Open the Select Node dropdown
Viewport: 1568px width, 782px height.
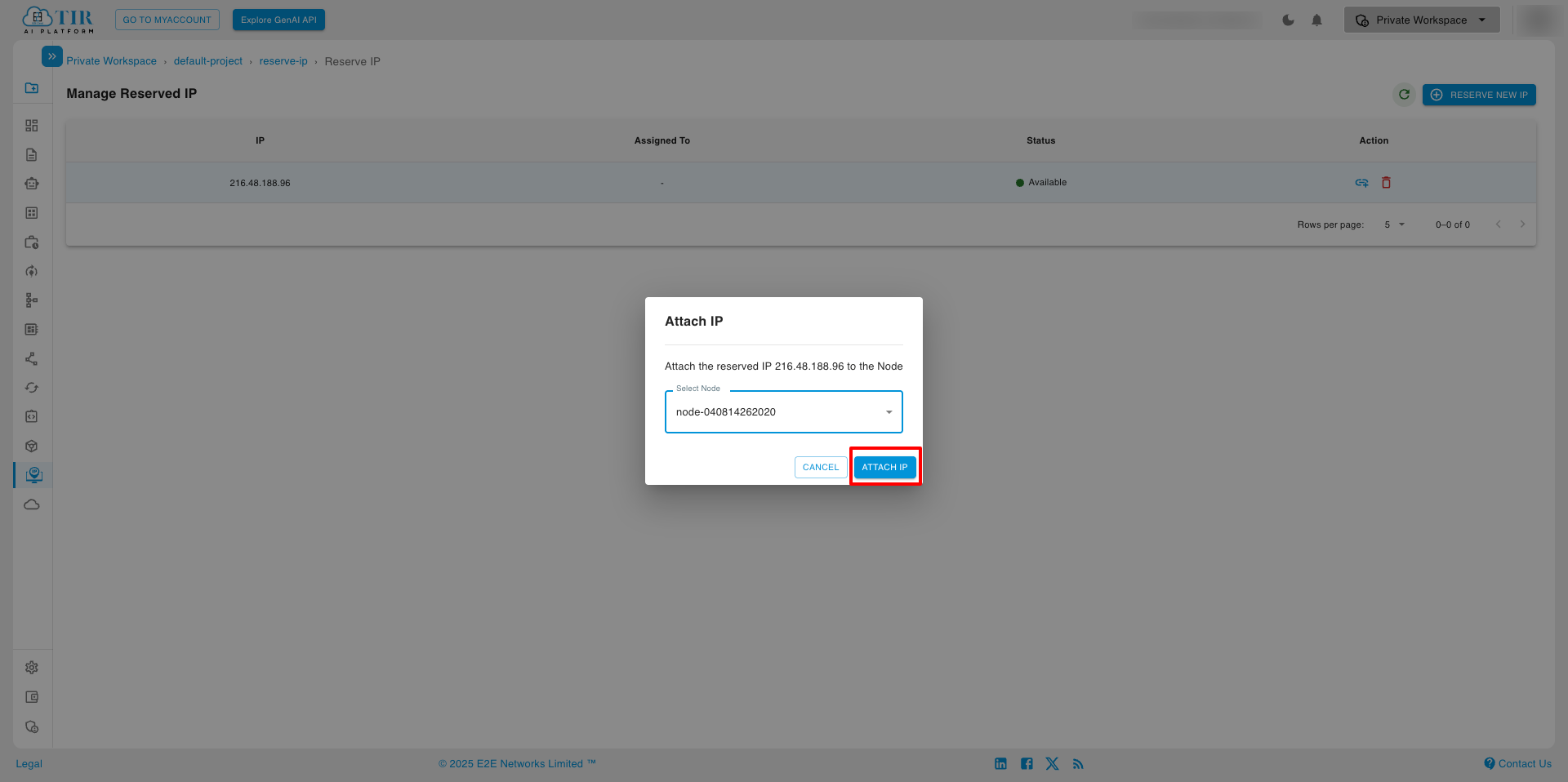(x=784, y=411)
